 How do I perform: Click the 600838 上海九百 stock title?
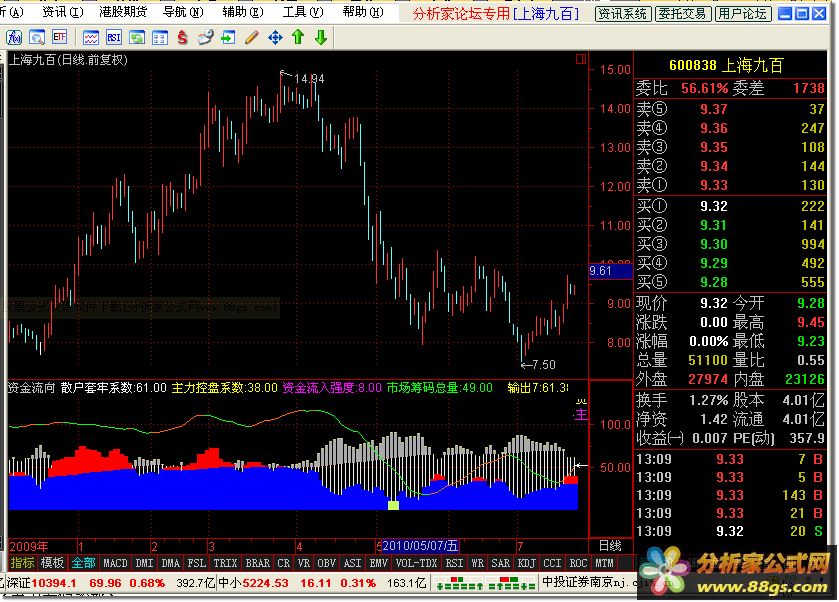726,65
